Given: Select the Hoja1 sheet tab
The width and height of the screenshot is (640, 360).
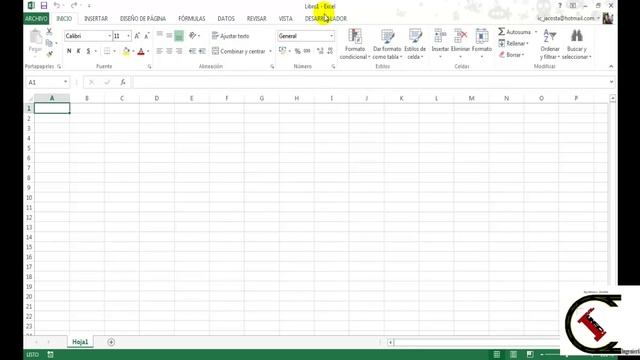Looking at the screenshot, I should point(80,342).
